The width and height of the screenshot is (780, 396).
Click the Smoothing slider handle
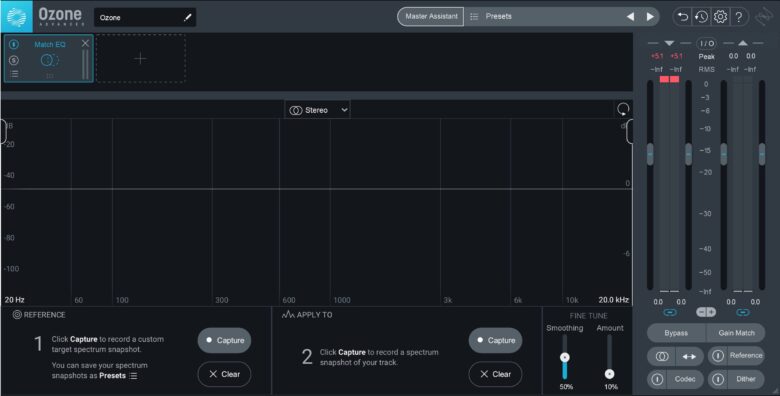(x=565, y=357)
